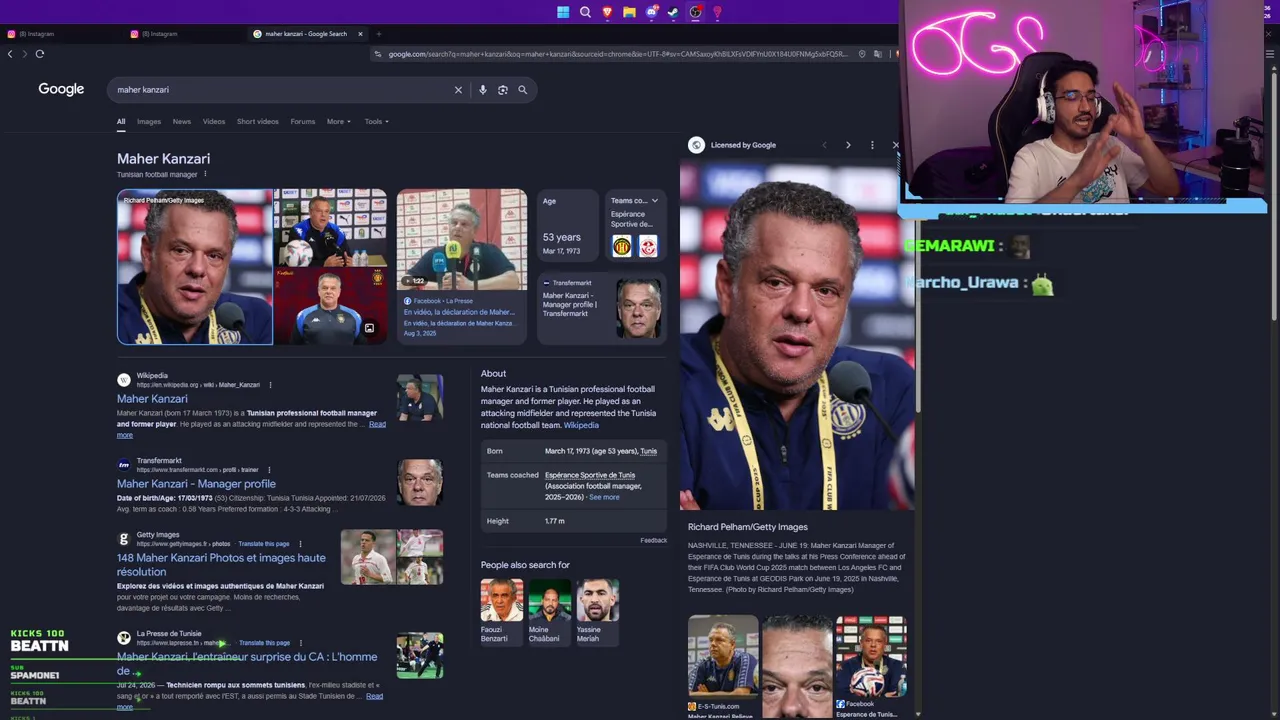Click the Espérance Sportive de Tunis link

tap(590, 475)
